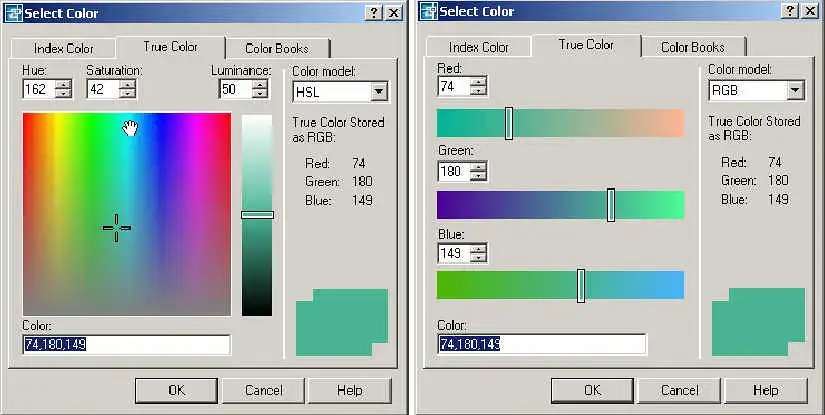Switch to Index Color tab in left dialog
The height and width of the screenshot is (415, 825).
(64, 48)
